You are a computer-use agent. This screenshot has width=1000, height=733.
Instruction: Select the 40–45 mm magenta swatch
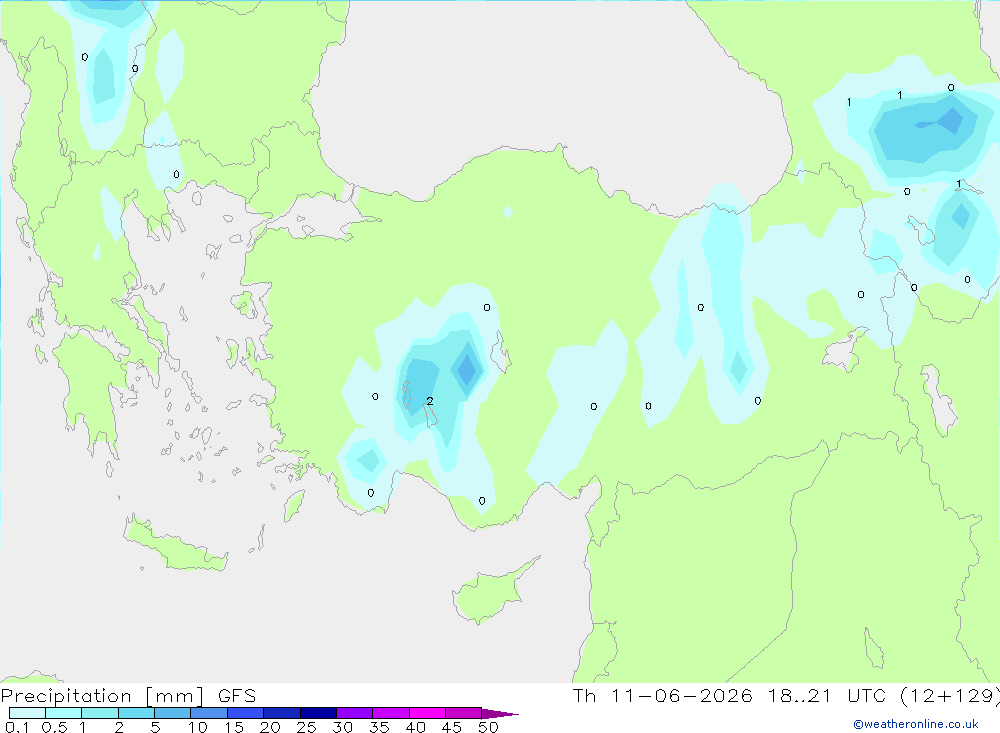tap(427, 713)
